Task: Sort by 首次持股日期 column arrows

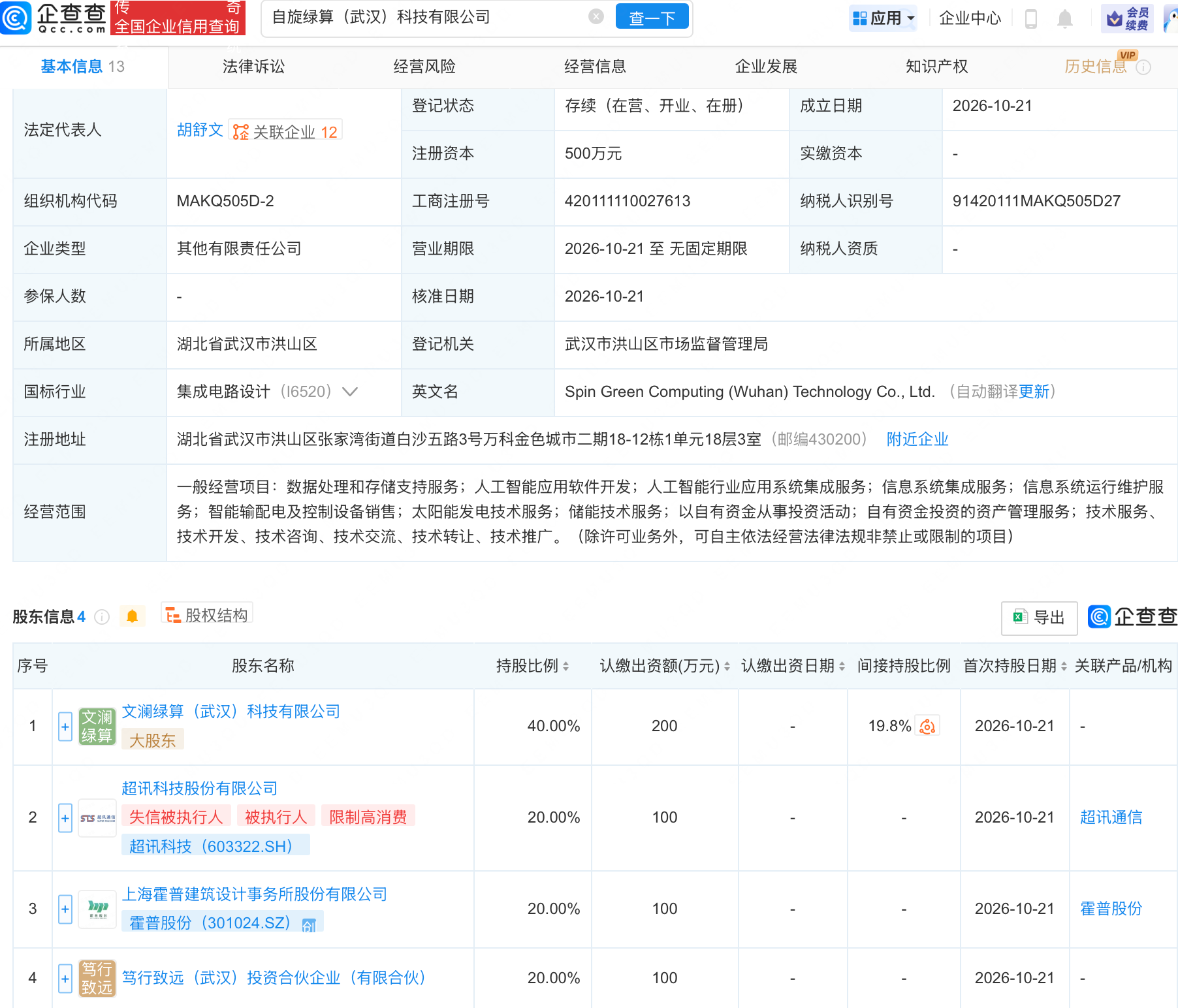Action: (x=1064, y=666)
